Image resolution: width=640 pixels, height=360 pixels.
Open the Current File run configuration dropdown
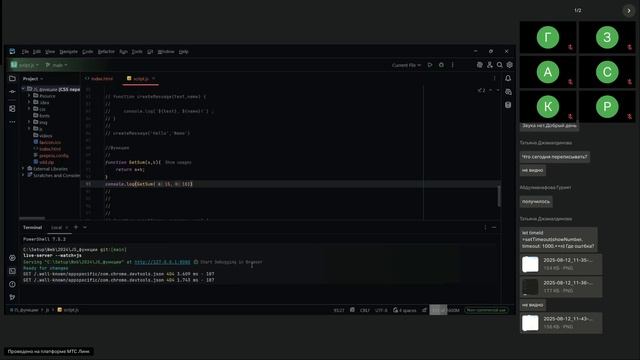point(406,65)
